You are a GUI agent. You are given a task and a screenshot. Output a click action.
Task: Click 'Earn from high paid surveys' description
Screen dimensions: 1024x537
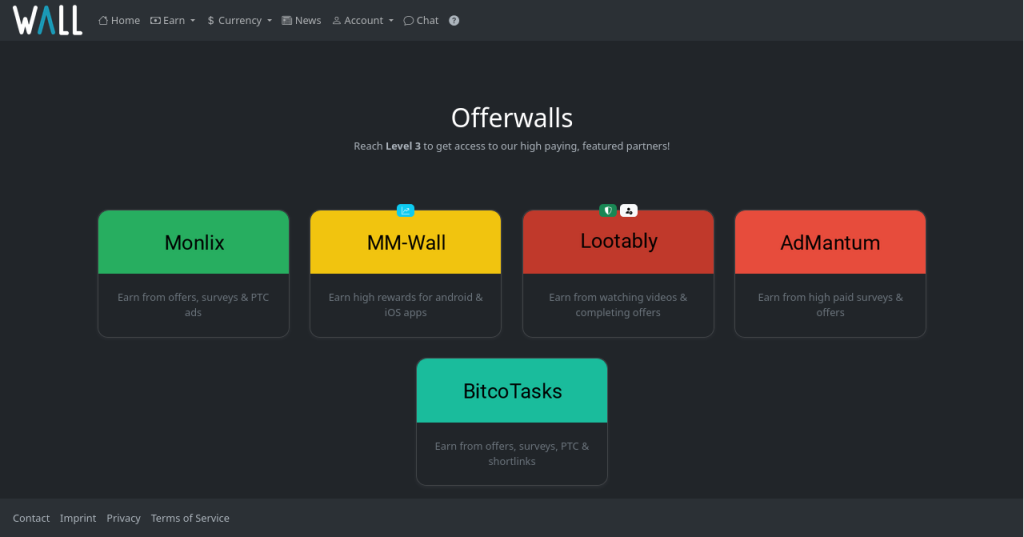pyautogui.click(x=830, y=304)
